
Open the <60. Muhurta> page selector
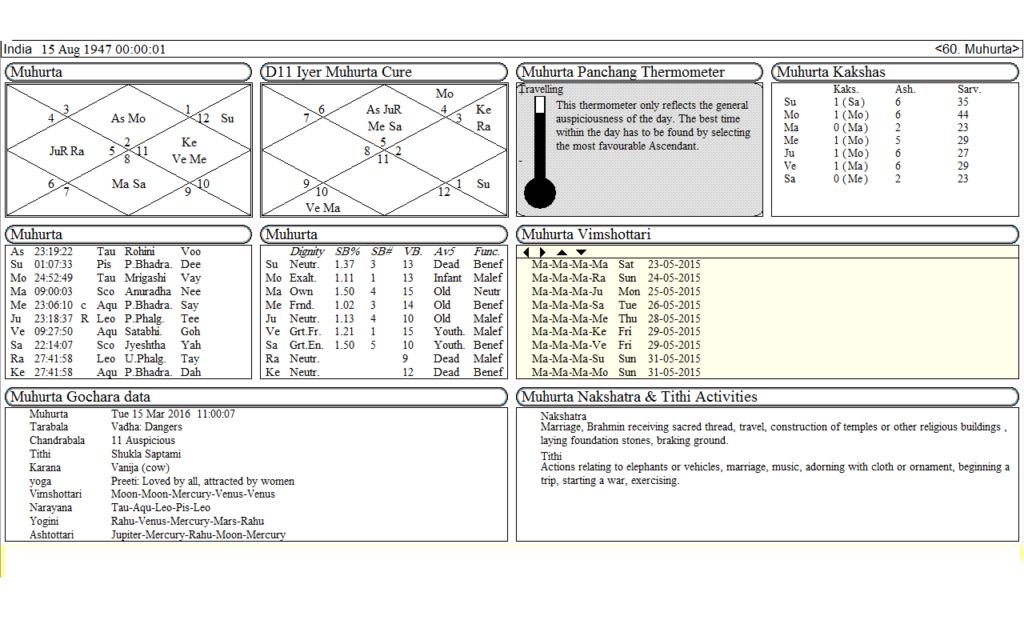[976, 49]
